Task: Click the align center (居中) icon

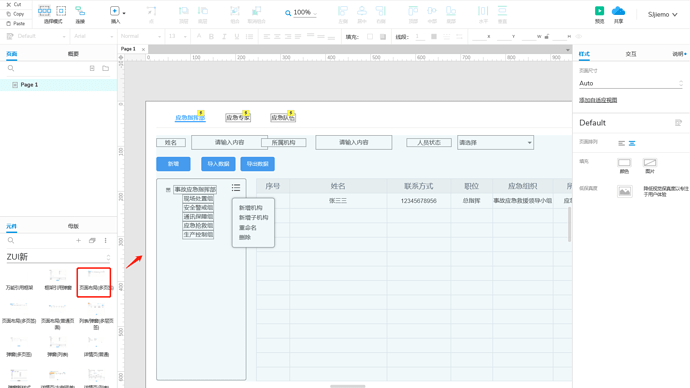Action: (362, 11)
